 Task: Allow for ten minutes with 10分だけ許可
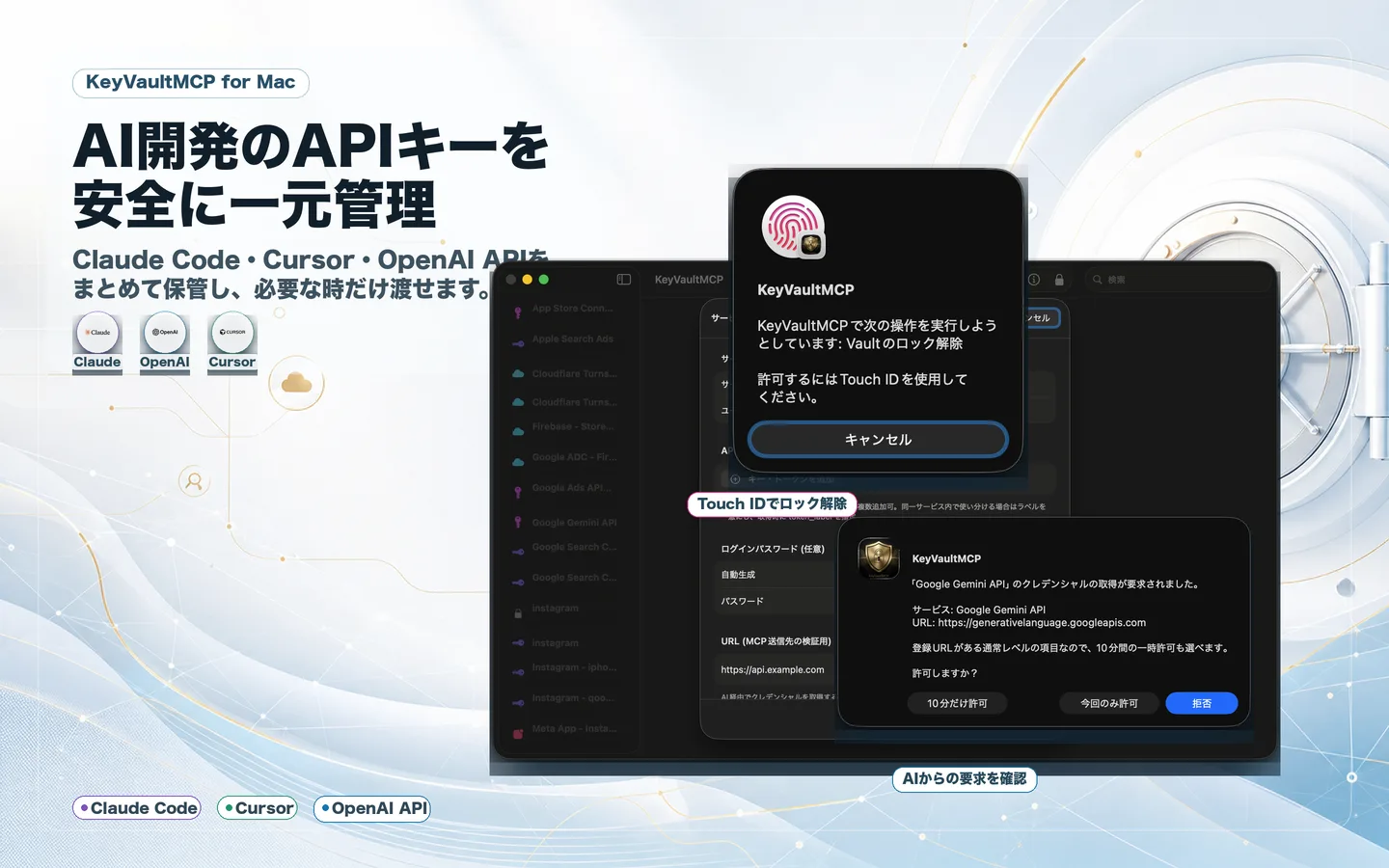[x=958, y=703]
